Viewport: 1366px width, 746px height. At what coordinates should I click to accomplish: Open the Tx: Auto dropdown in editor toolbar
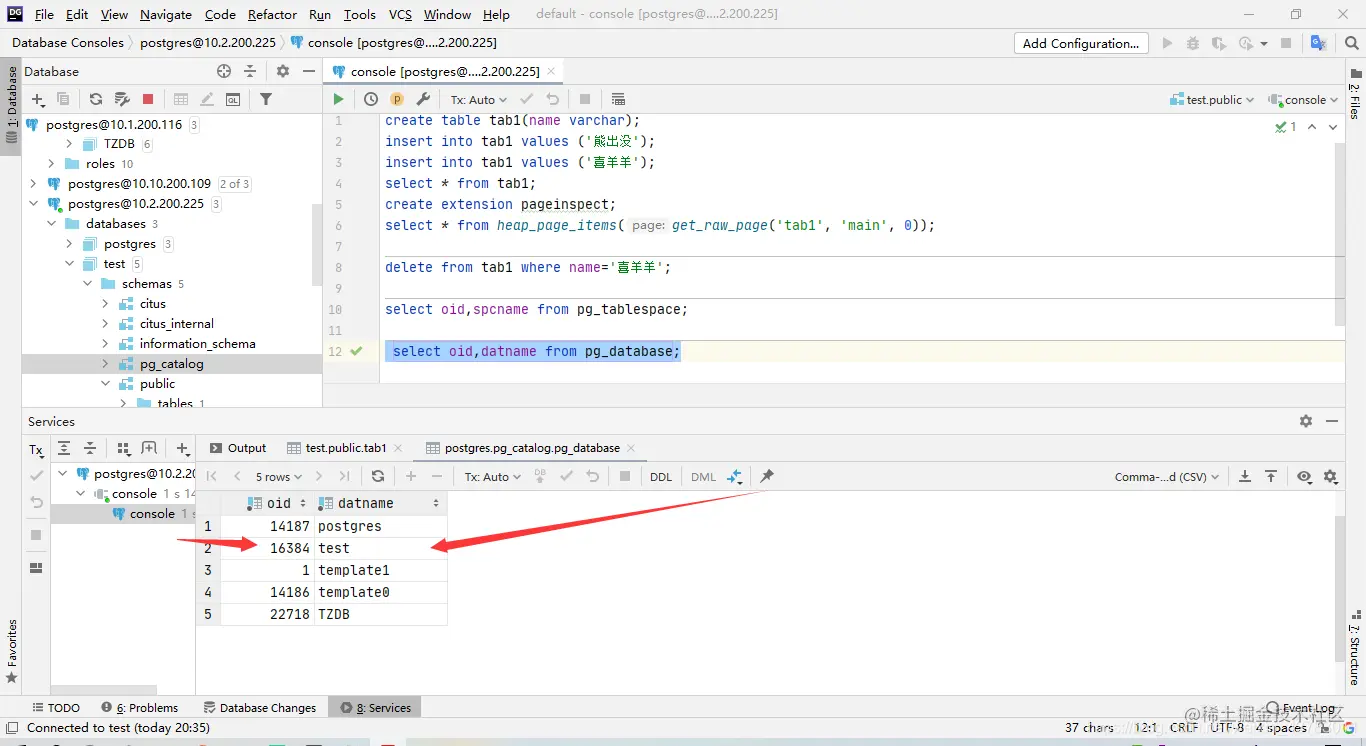pyautogui.click(x=478, y=99)
